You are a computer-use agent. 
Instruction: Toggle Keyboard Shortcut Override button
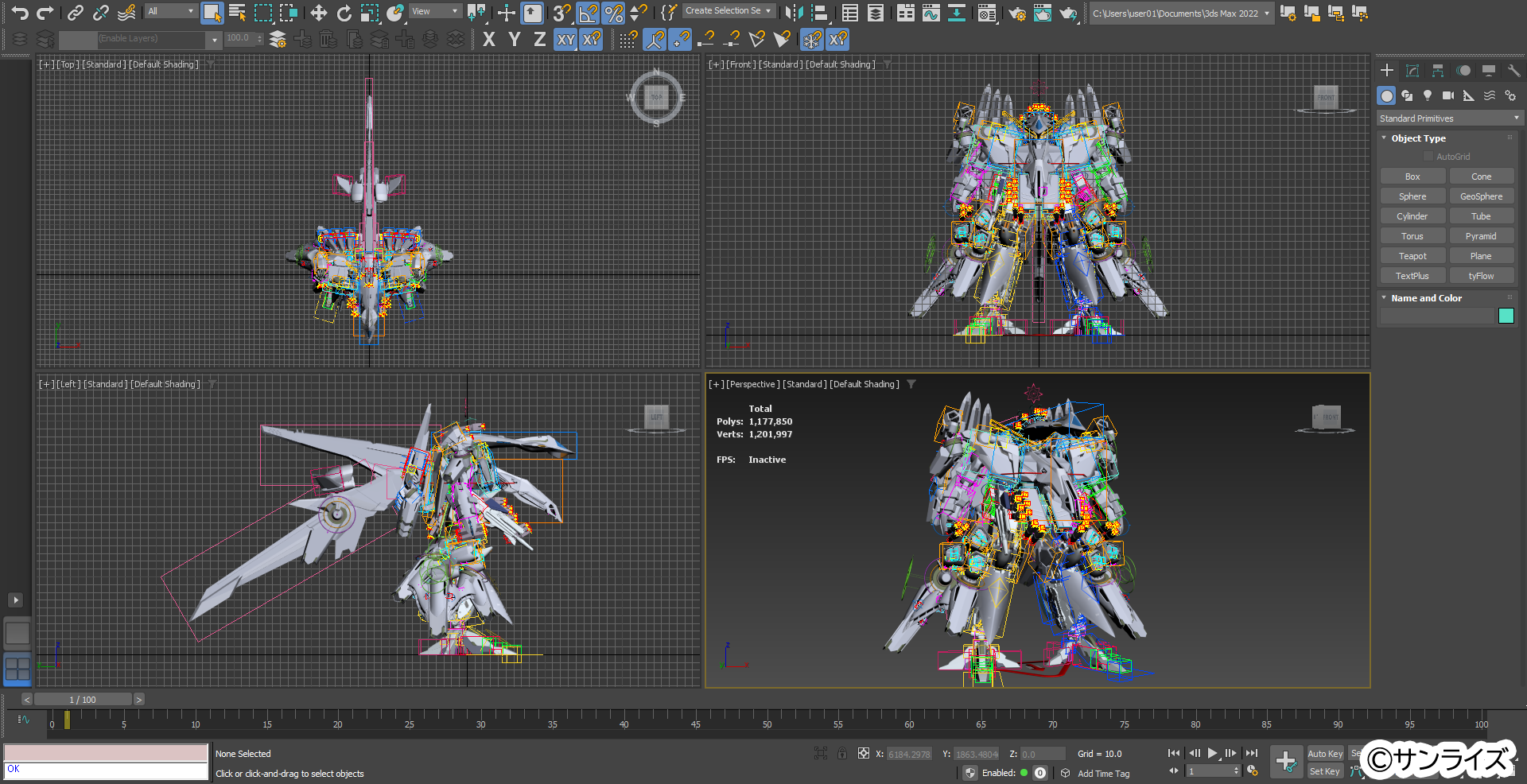click(x=532, y=12)
